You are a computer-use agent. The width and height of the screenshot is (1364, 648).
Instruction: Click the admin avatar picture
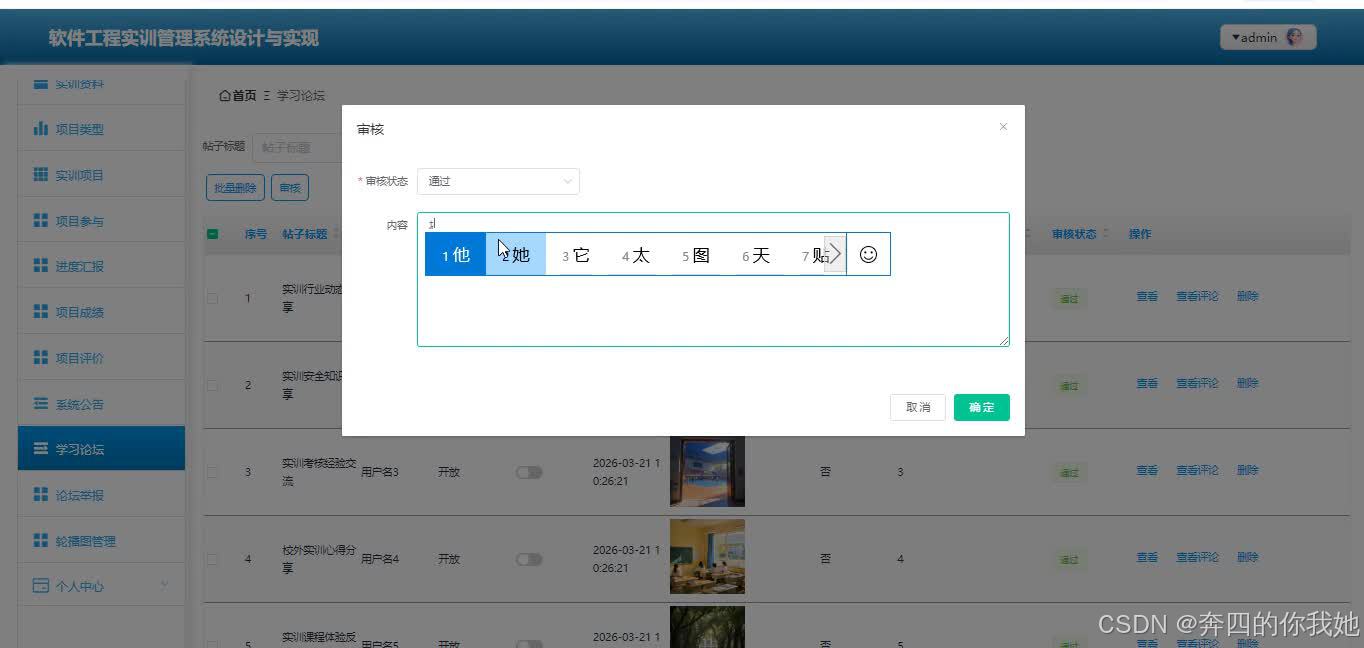[x=1295, y=38]
